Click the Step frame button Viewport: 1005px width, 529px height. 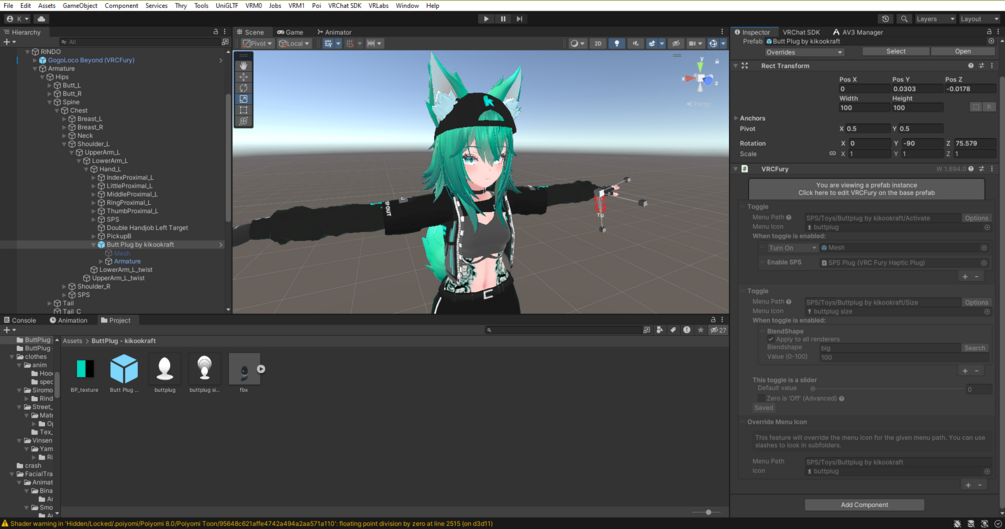click(x=520, y=19)
